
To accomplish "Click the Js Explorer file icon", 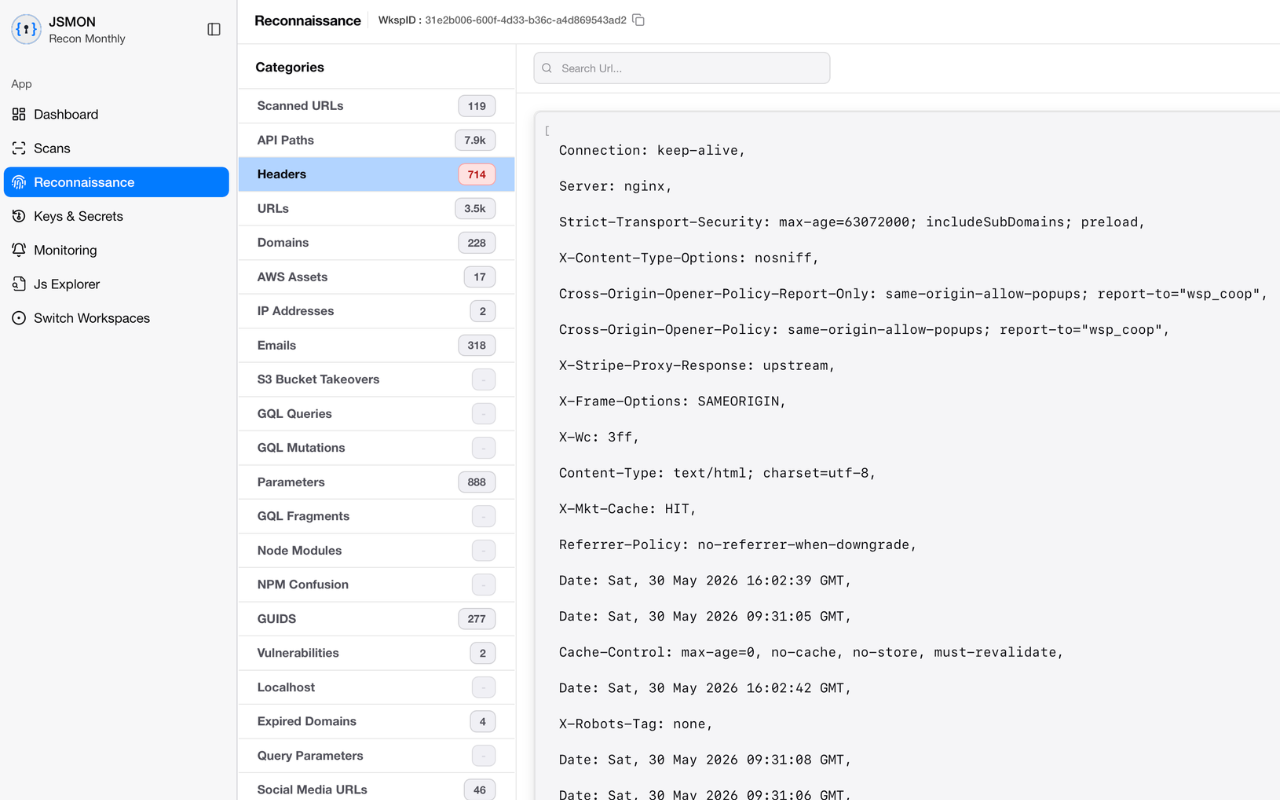I will point(19,284).
